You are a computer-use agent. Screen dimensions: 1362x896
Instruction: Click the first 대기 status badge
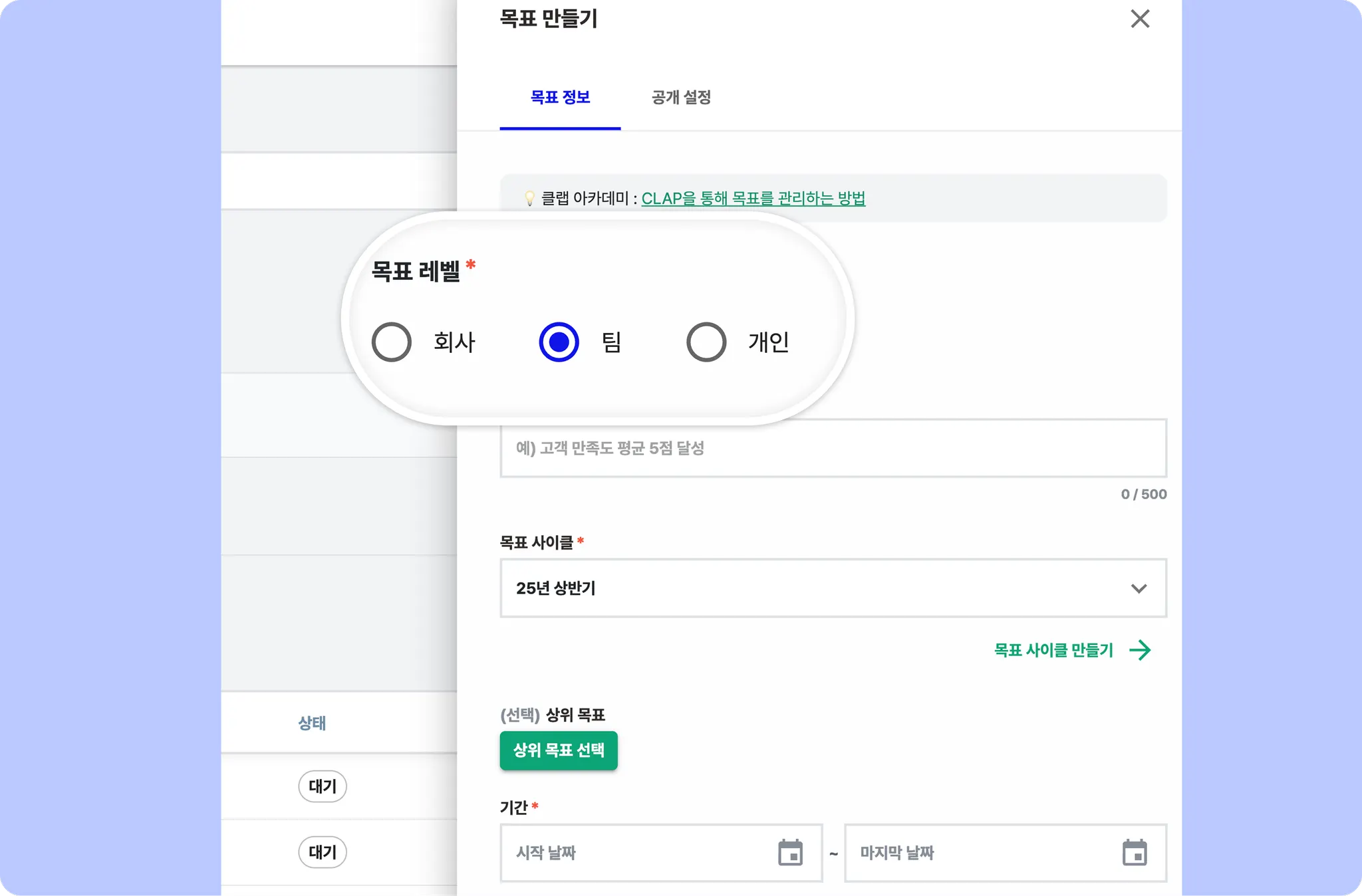[323, 786]
